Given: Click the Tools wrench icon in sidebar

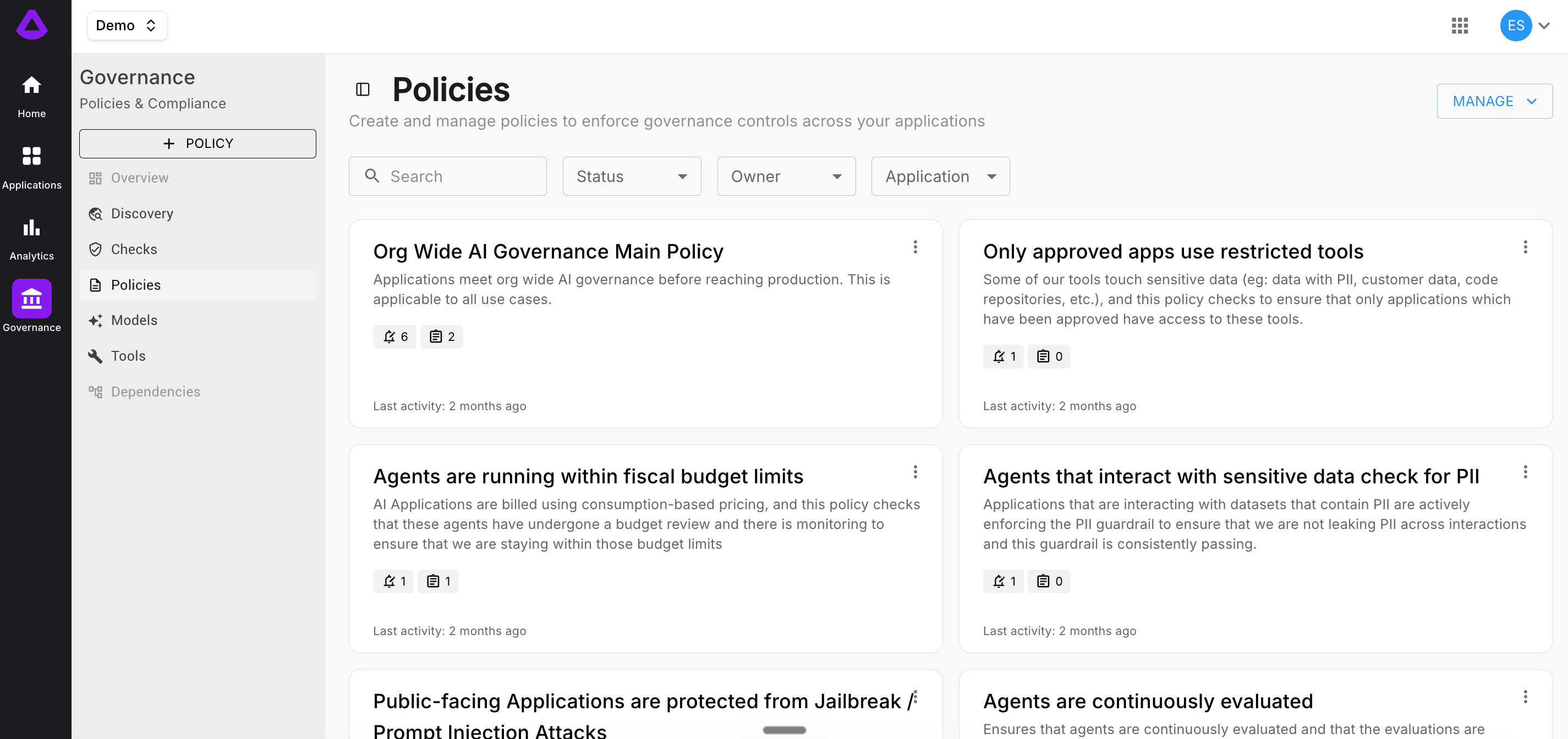Looking at the screenshot, I should point(96,356).
